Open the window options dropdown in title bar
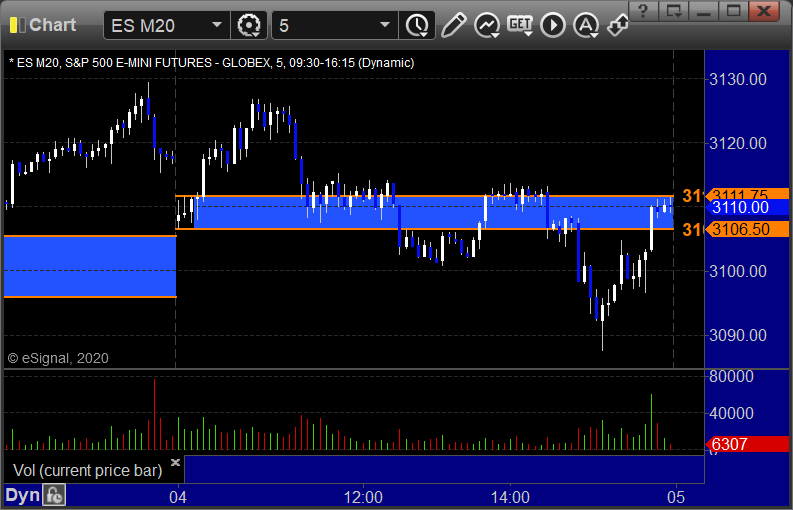The height and width of the screenshot is (510, 793). tap(674, 11)
